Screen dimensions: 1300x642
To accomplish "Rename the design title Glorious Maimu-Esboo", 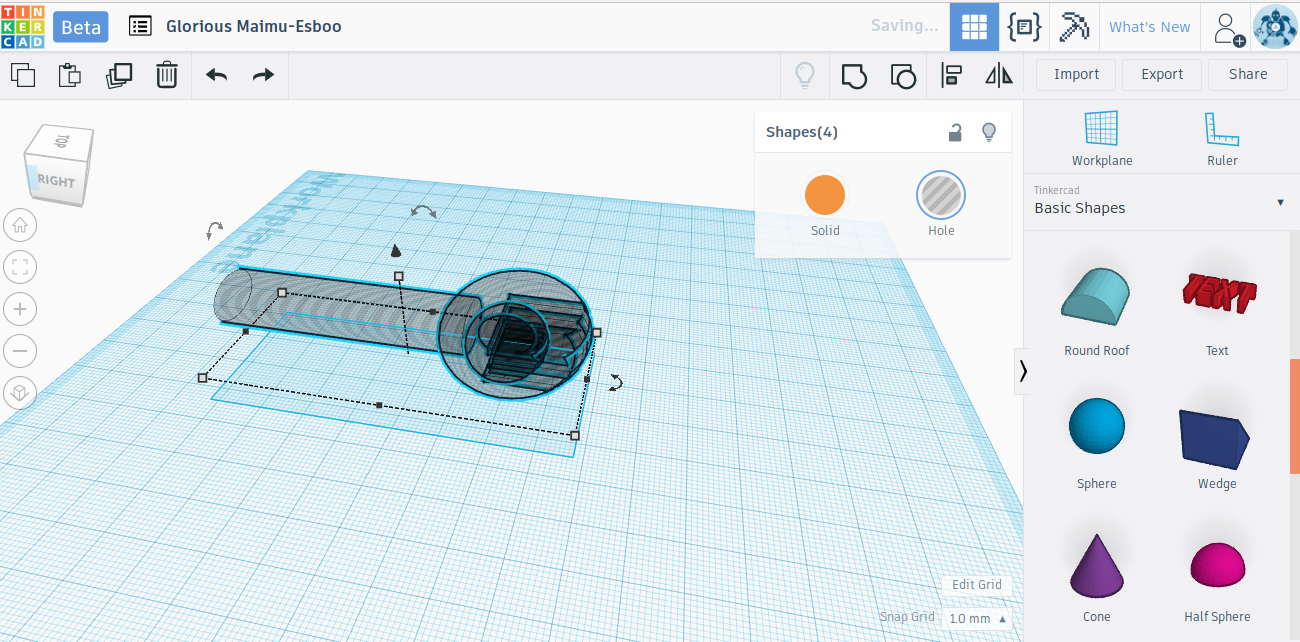I will point(254,26).
